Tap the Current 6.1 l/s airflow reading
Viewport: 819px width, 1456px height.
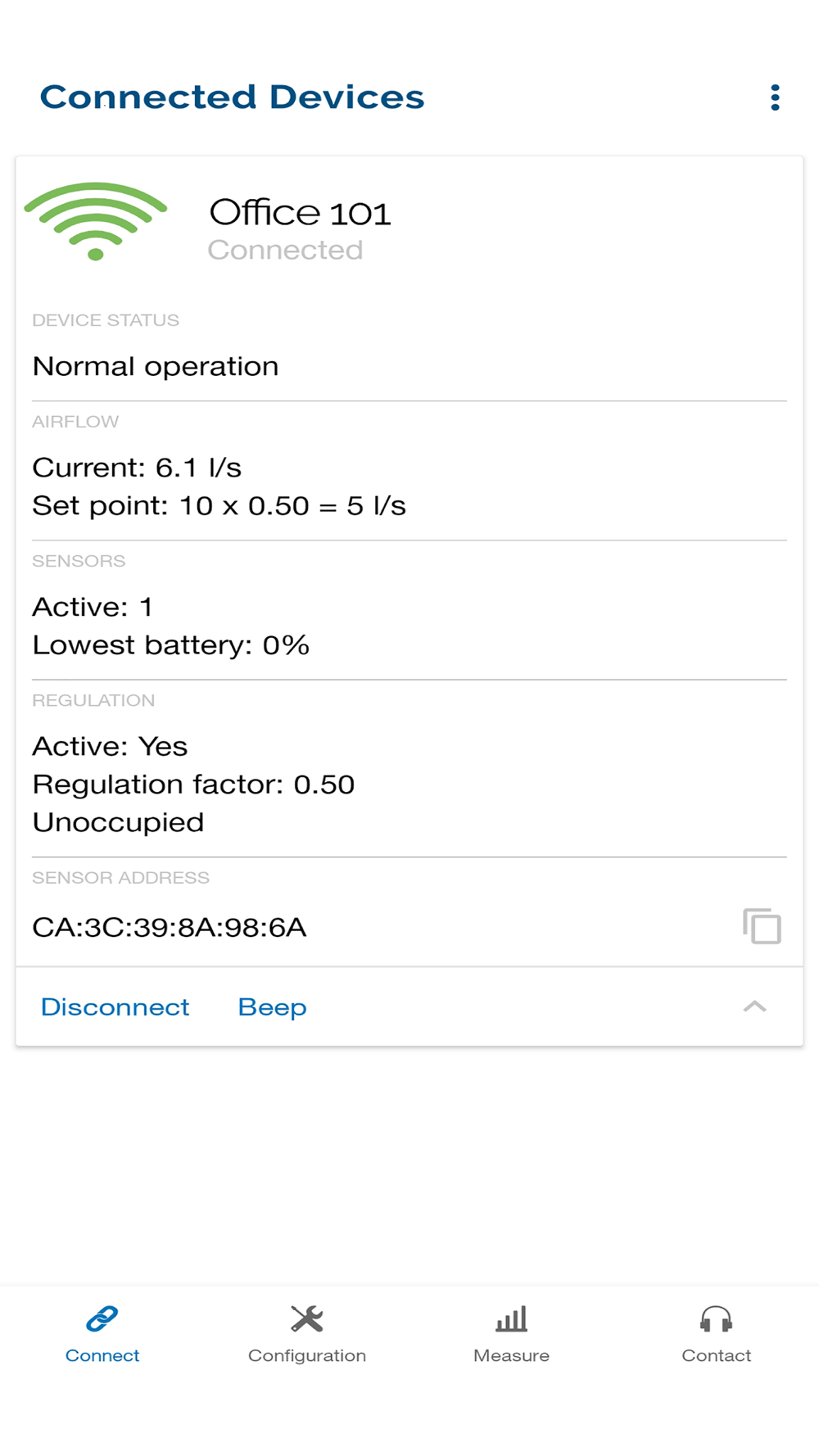click(x=137, y=468)
